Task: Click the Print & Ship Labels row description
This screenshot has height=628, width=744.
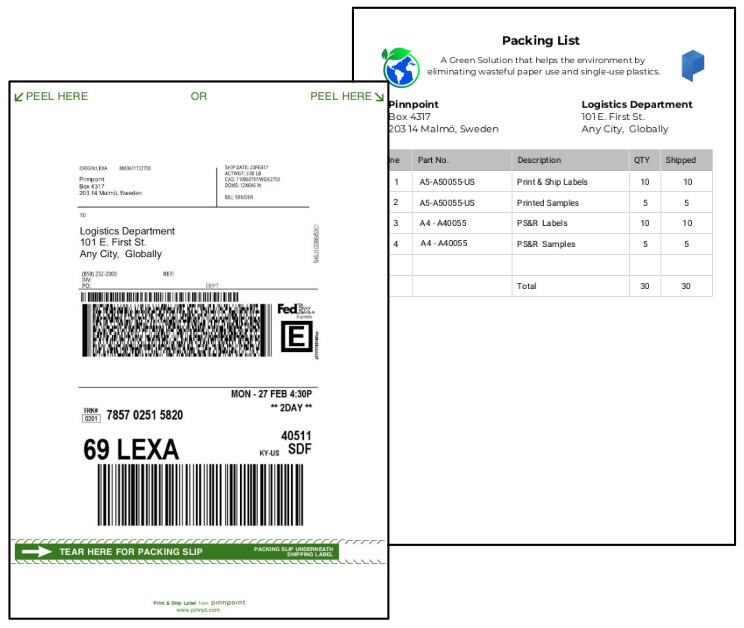Action: click(552, 182)
